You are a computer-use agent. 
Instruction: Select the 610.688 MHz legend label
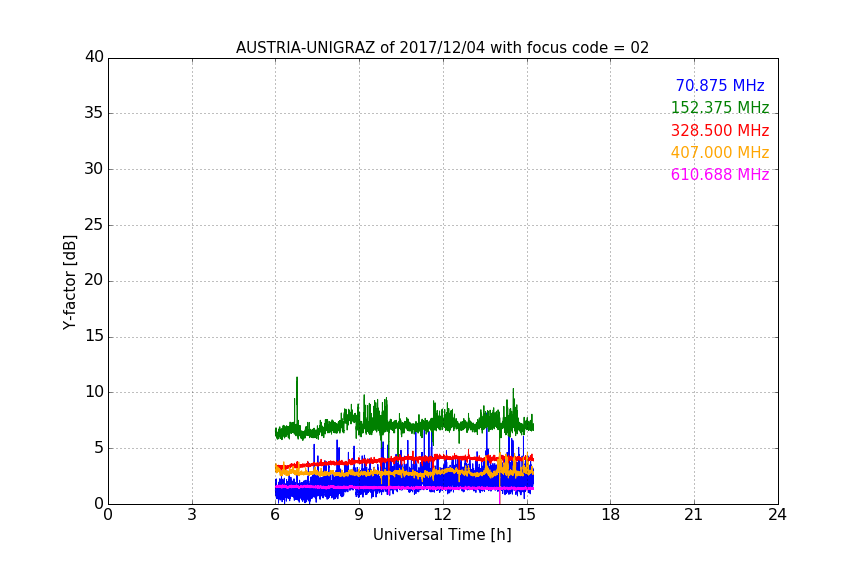[x=720, y=175]
